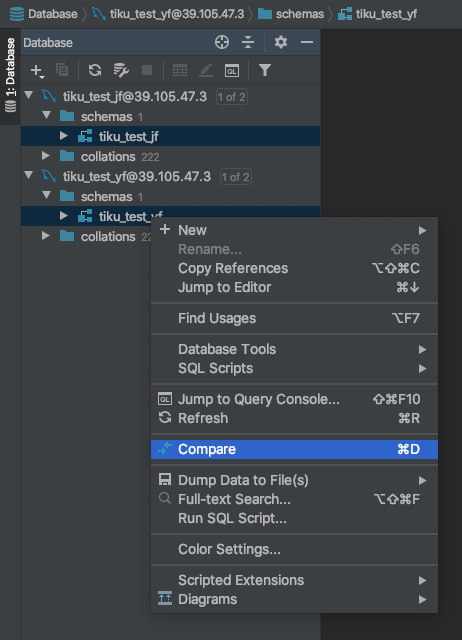This screenshot has width=462, height=640.
Task: Collapse the schemas folder under tiku_test_yf
Action: 47,196
